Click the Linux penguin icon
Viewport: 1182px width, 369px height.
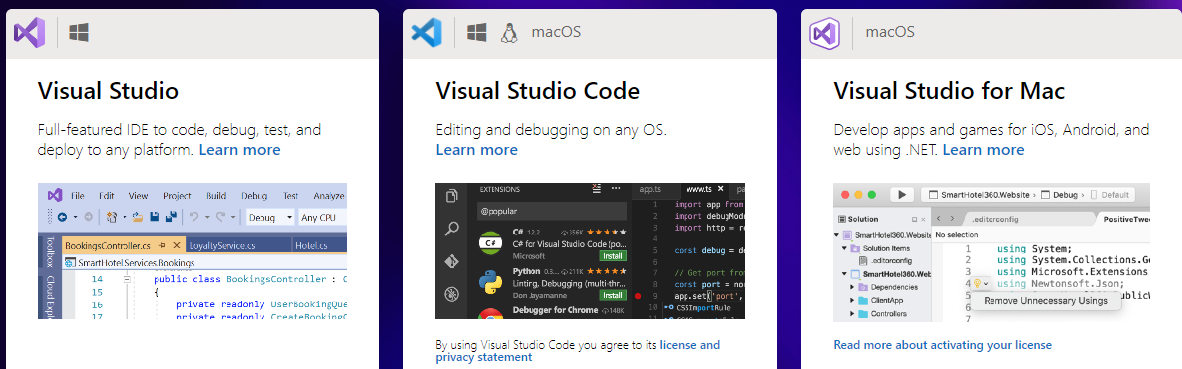(x=510, y=32)
